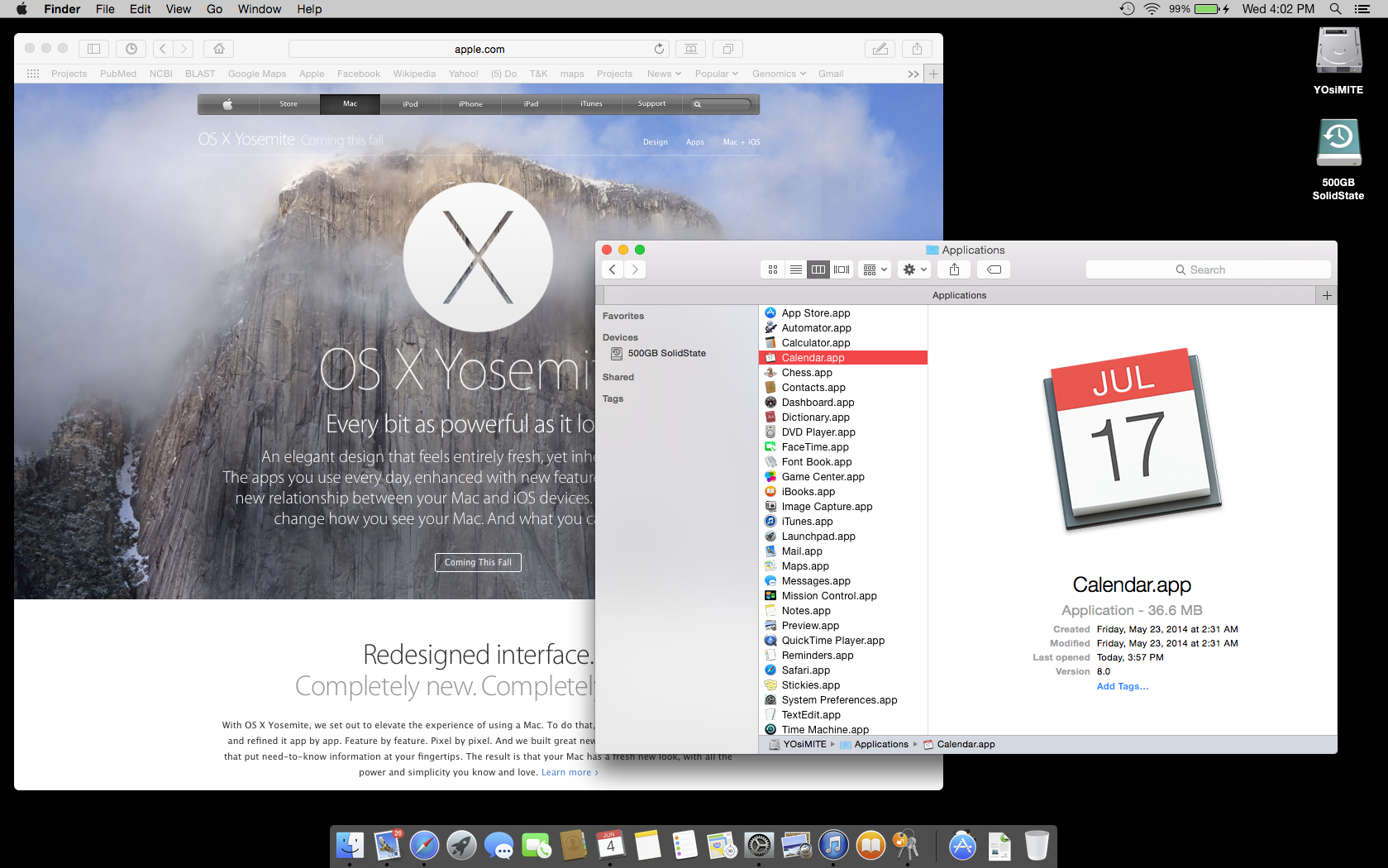The image size is (1388, 868).
Task: Open Design link on Yosemite page
Action: 656,142
